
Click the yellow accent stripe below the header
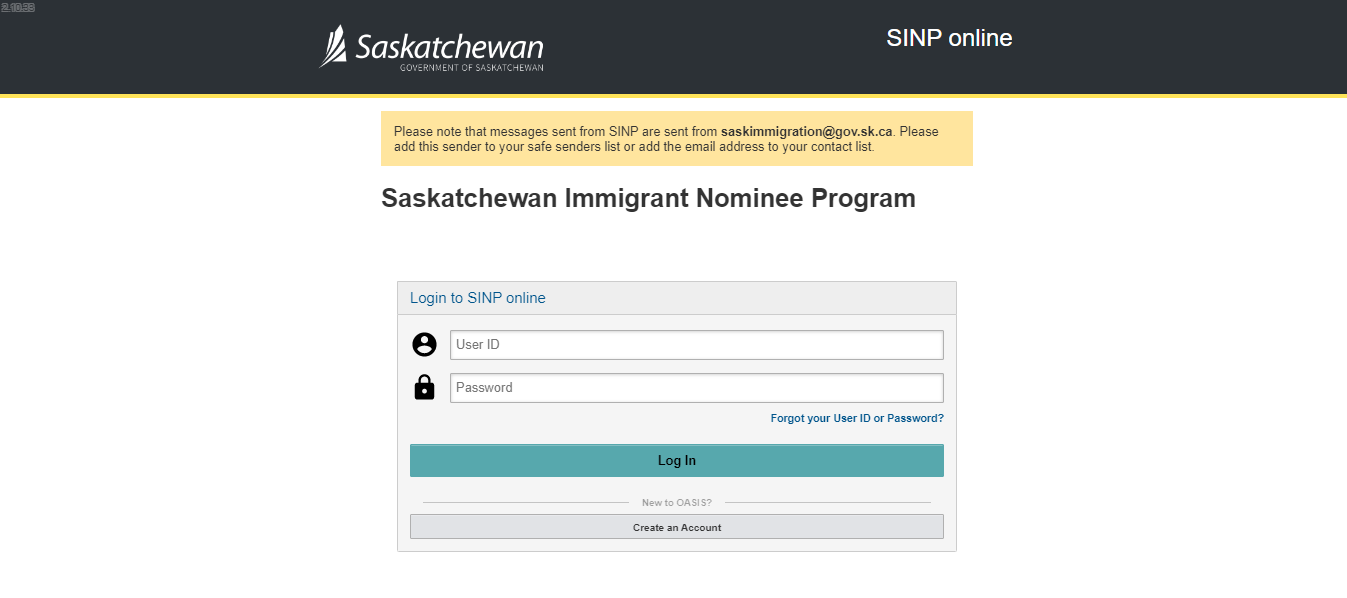673,95
